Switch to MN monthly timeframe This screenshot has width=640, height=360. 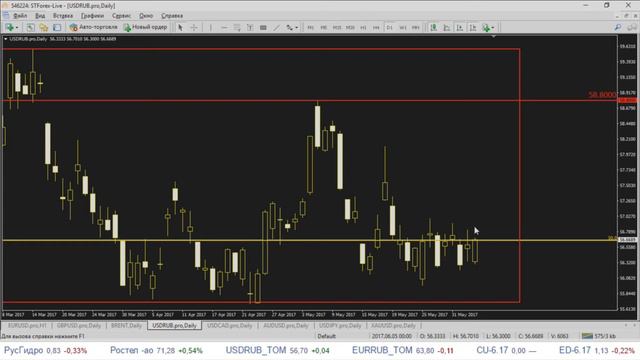tap(416, 27)
